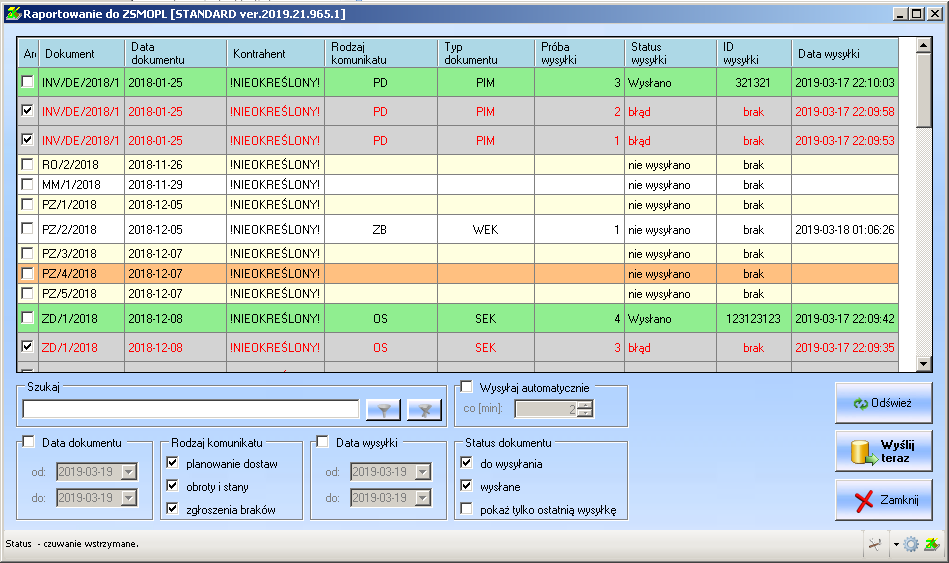The width and height of the screenshot is (949, 563).
Task: Tick checkbox for RO/2/2018 row
Action: [27, 164]
